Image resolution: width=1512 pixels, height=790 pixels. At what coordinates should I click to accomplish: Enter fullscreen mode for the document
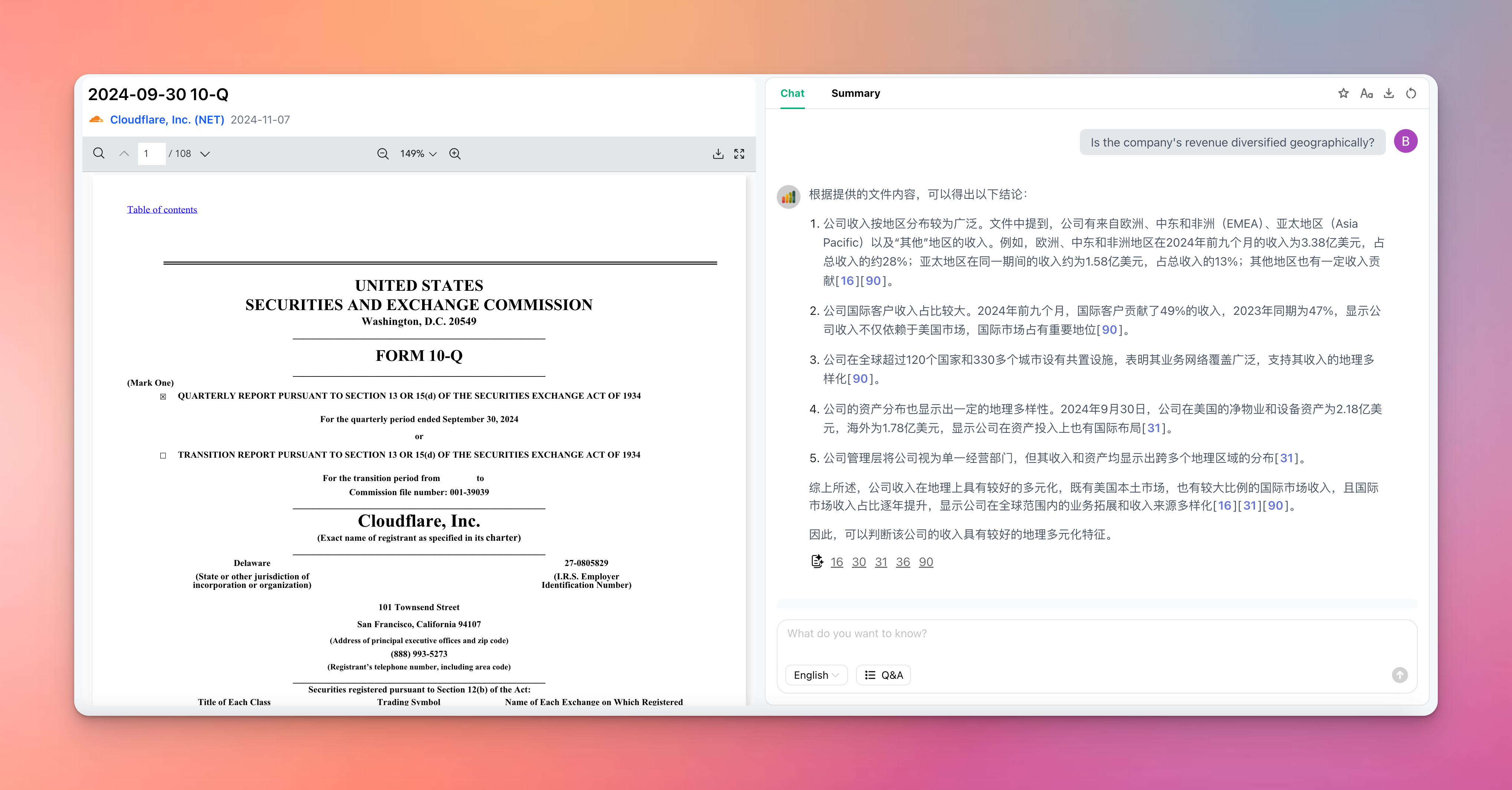pos(740,154)
